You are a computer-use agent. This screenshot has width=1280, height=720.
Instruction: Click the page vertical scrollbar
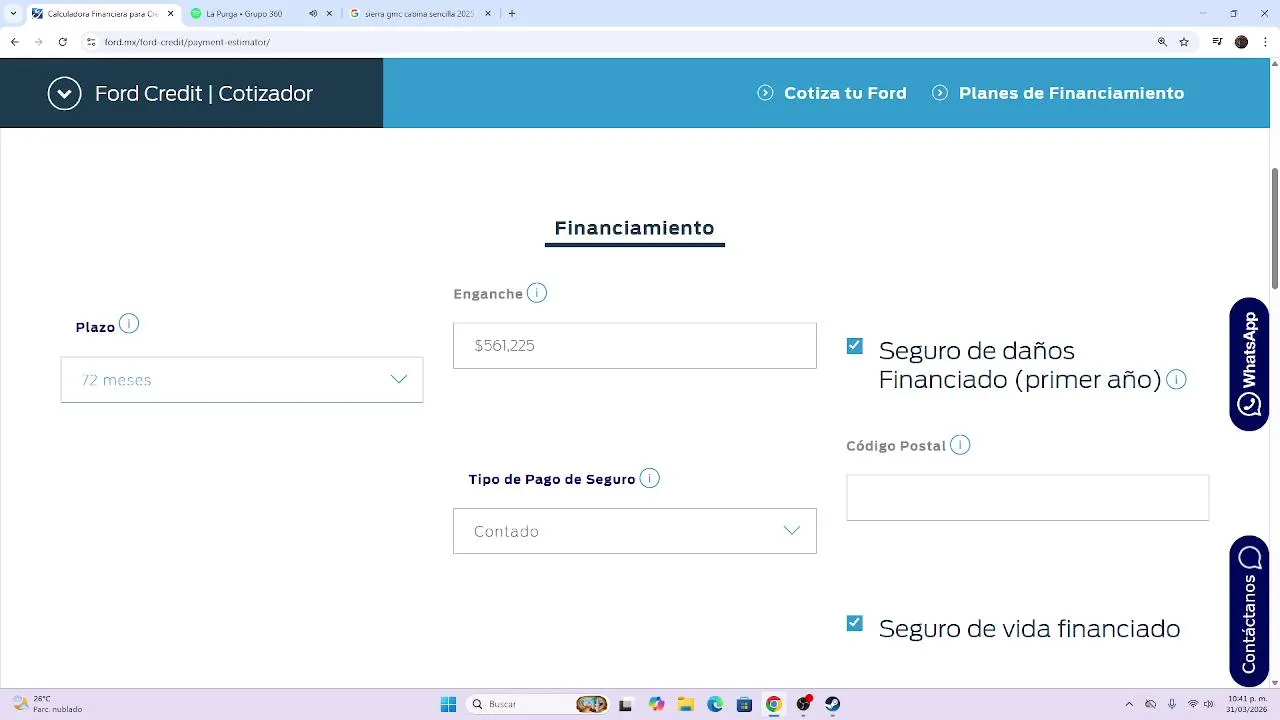[1274, 227]
